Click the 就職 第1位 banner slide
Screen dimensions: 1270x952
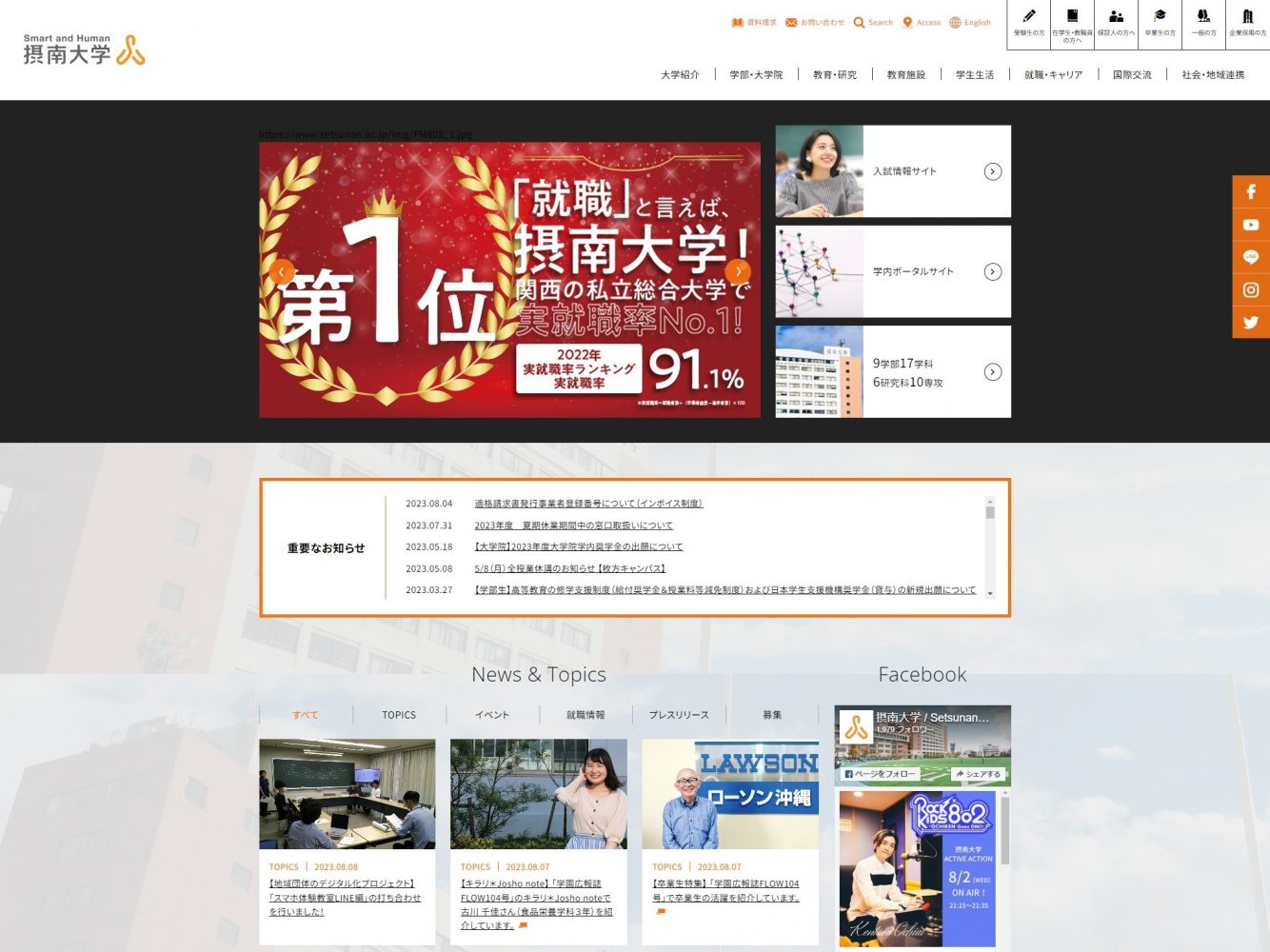pos(509,280)
